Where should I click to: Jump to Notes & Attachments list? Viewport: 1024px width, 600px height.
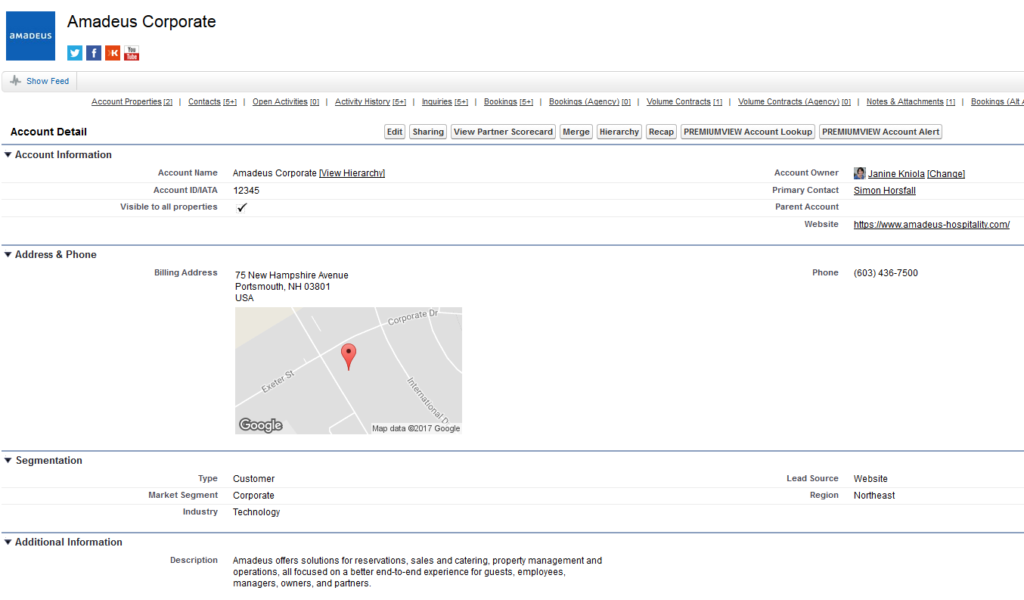click(x=910, y=102)
